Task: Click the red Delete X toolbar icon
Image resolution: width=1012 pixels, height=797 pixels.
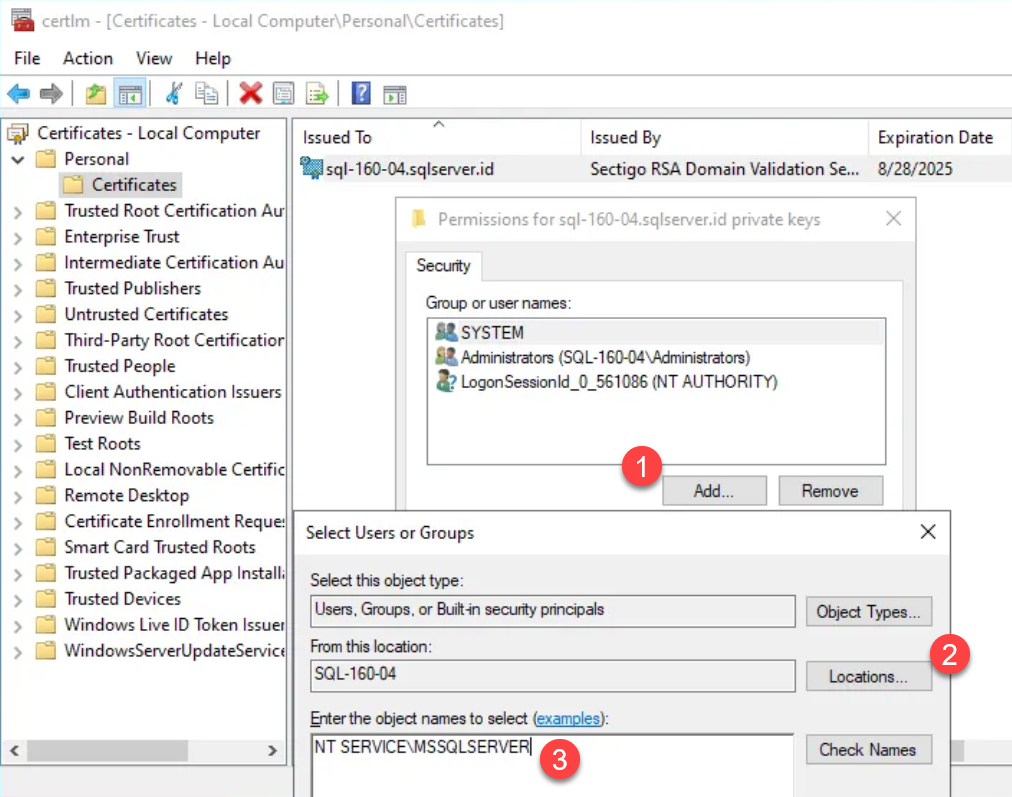Action: 249,93
